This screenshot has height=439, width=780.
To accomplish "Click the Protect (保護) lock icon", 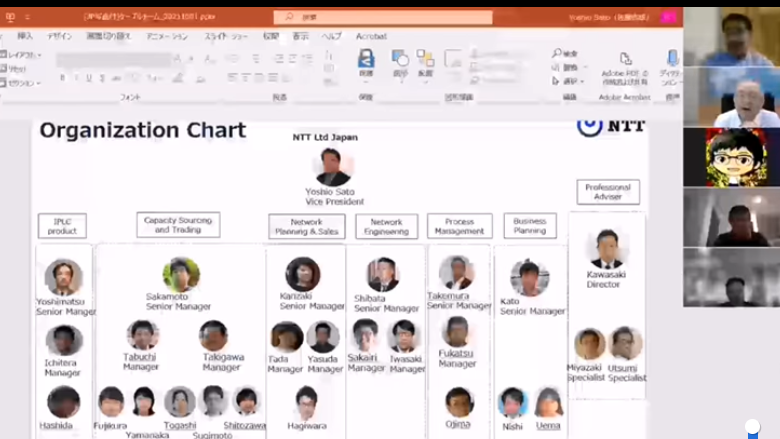I will (x=366, y=61).
